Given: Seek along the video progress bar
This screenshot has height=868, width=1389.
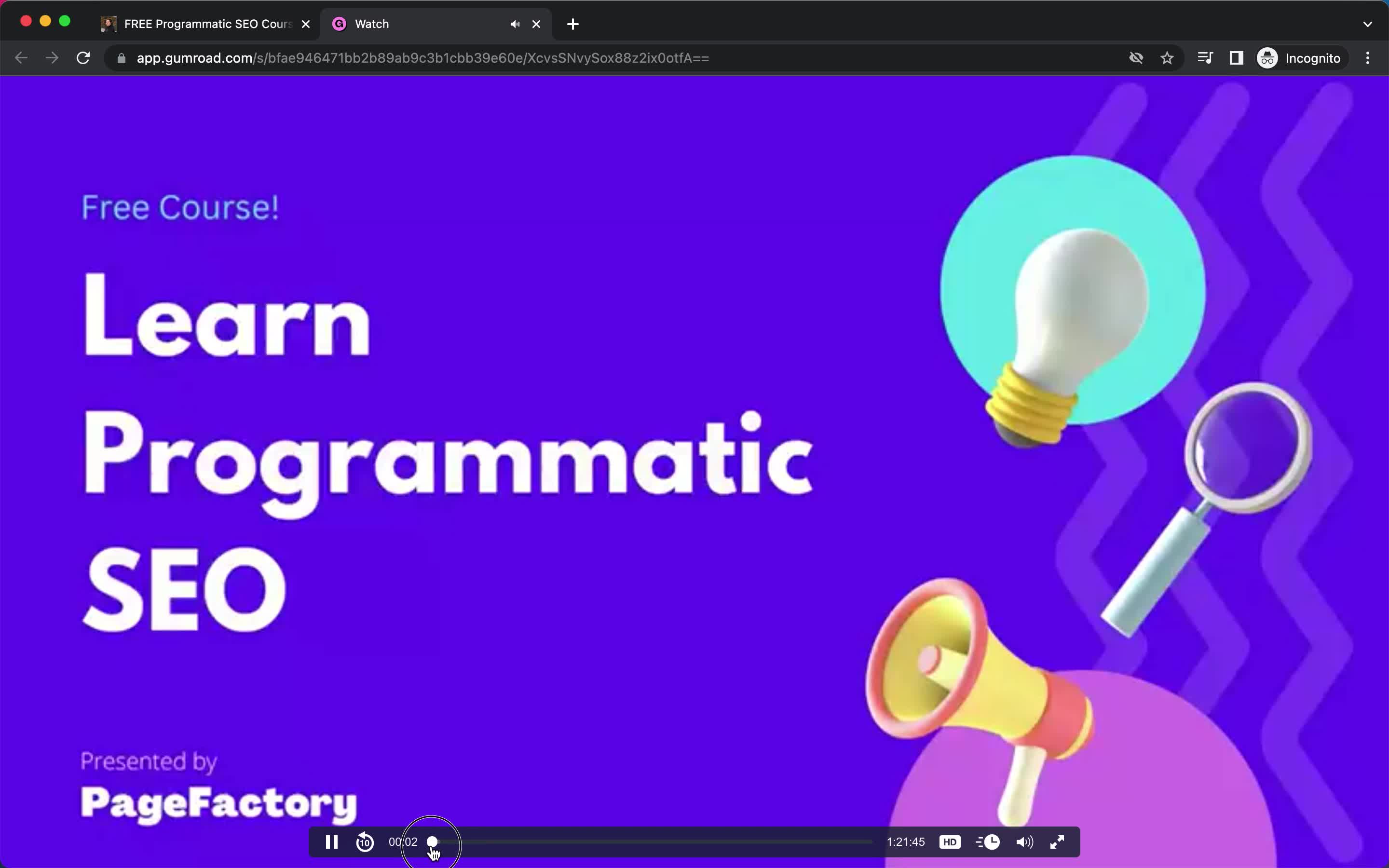Looking at the screenshot, I should tap(652, 841).
